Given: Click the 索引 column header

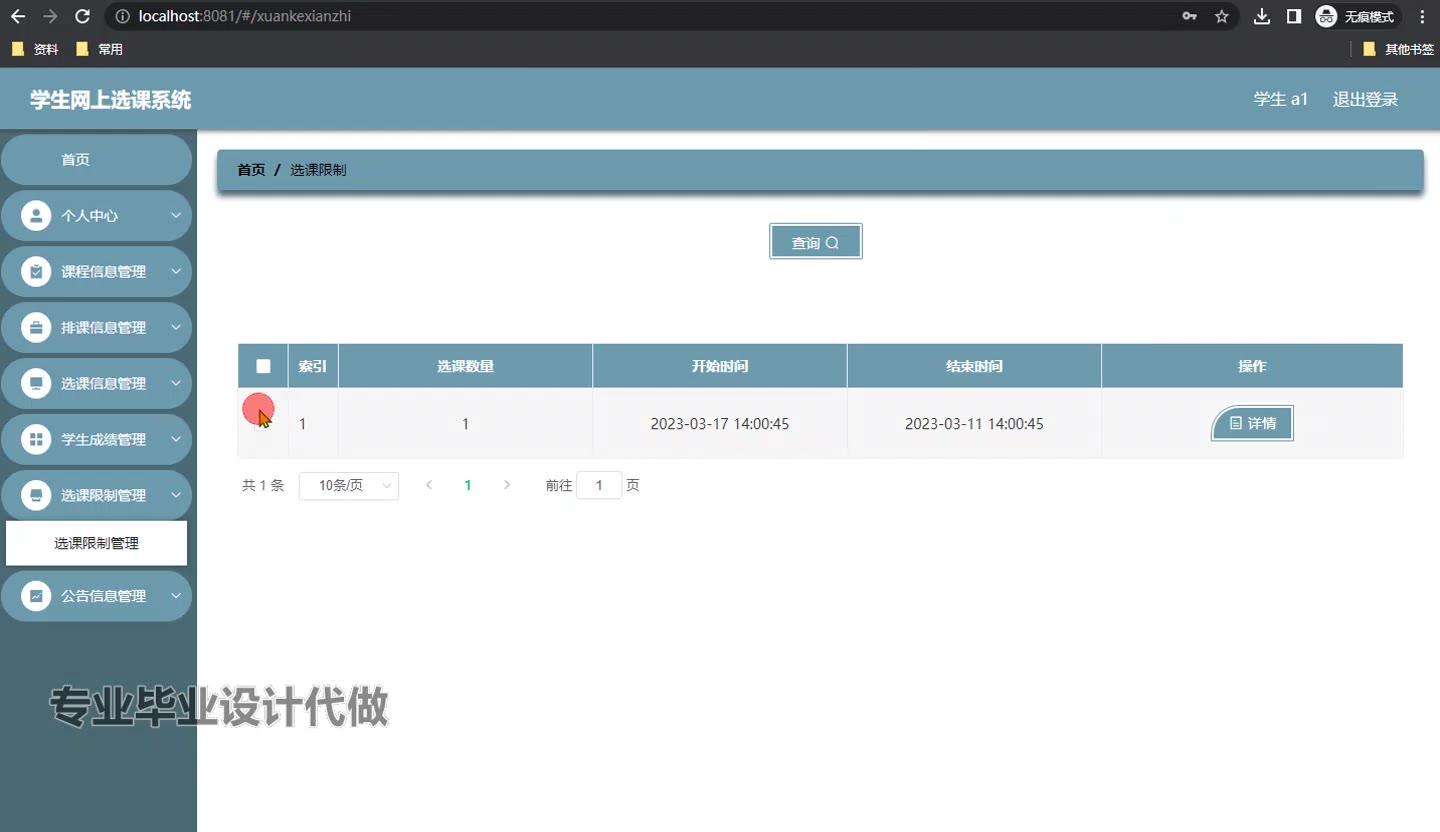Looking at the screenshot, I should [x=313, y=366].
